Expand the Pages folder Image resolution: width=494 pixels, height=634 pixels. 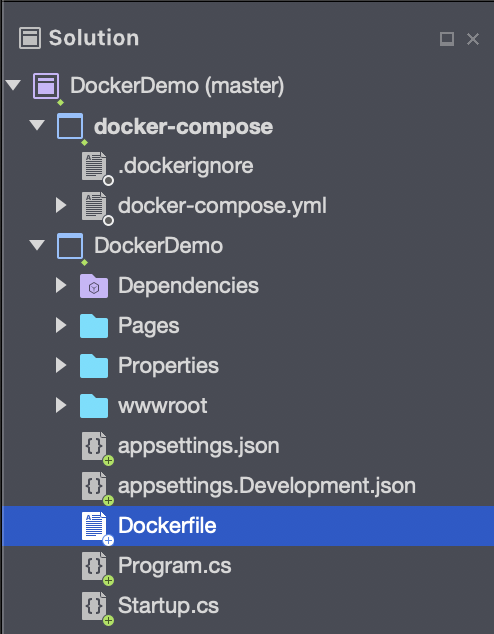tap(61, 325)
